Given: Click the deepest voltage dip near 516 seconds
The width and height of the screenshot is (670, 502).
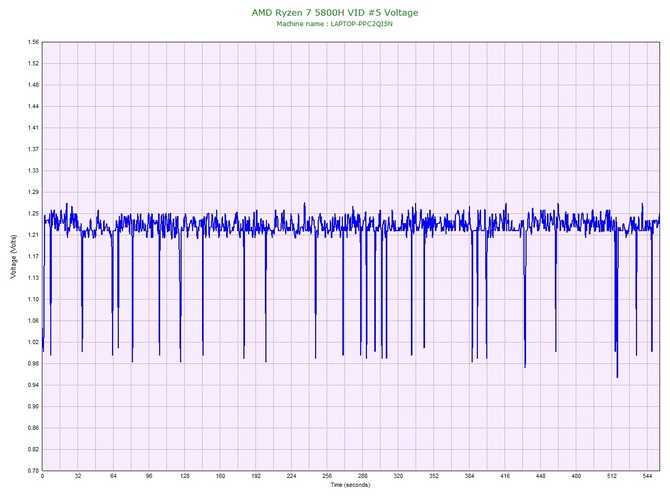Looking at the screenshot, I should click(x=617, y=377).
